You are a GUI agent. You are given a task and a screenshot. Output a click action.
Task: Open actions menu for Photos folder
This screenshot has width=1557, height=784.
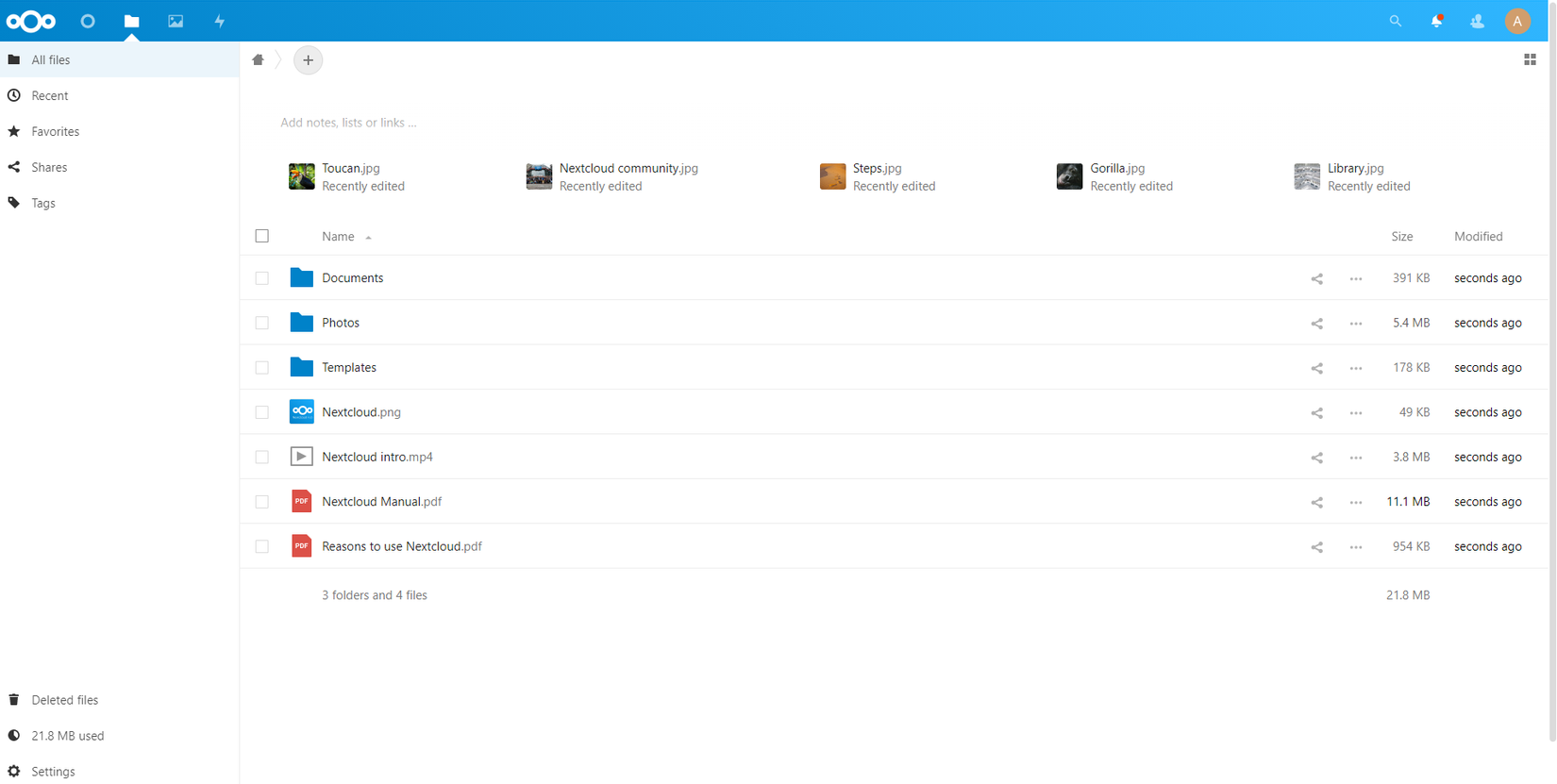point(1356,324)
